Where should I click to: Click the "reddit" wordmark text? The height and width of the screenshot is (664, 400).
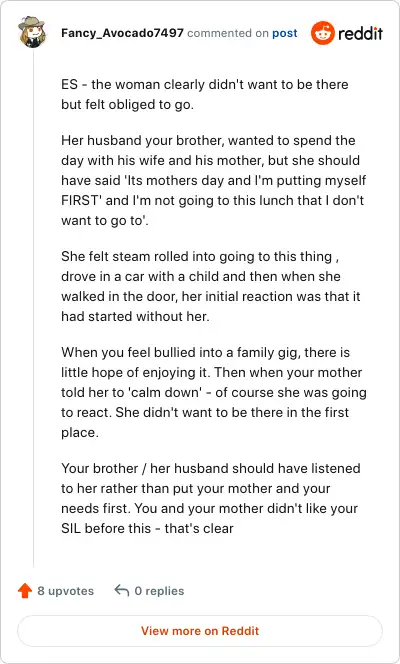point(361,33)
